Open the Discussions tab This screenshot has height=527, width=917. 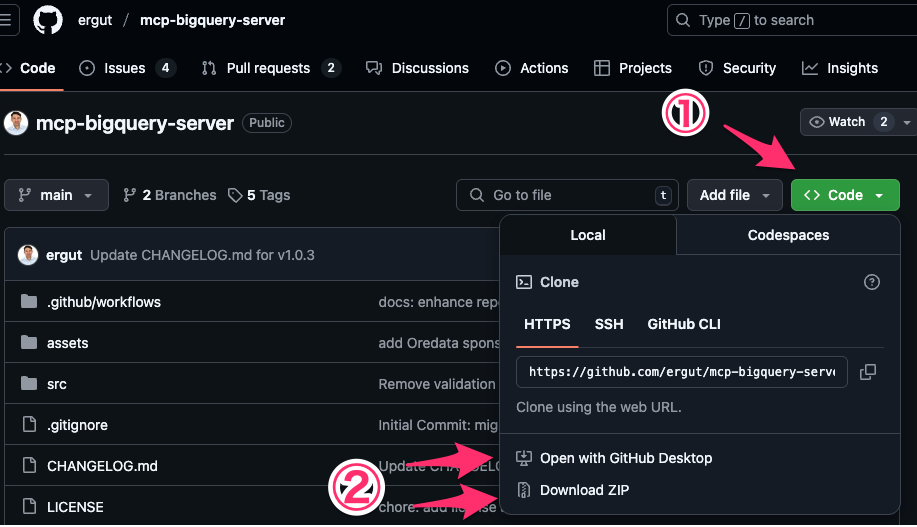[x=417, y=68]
